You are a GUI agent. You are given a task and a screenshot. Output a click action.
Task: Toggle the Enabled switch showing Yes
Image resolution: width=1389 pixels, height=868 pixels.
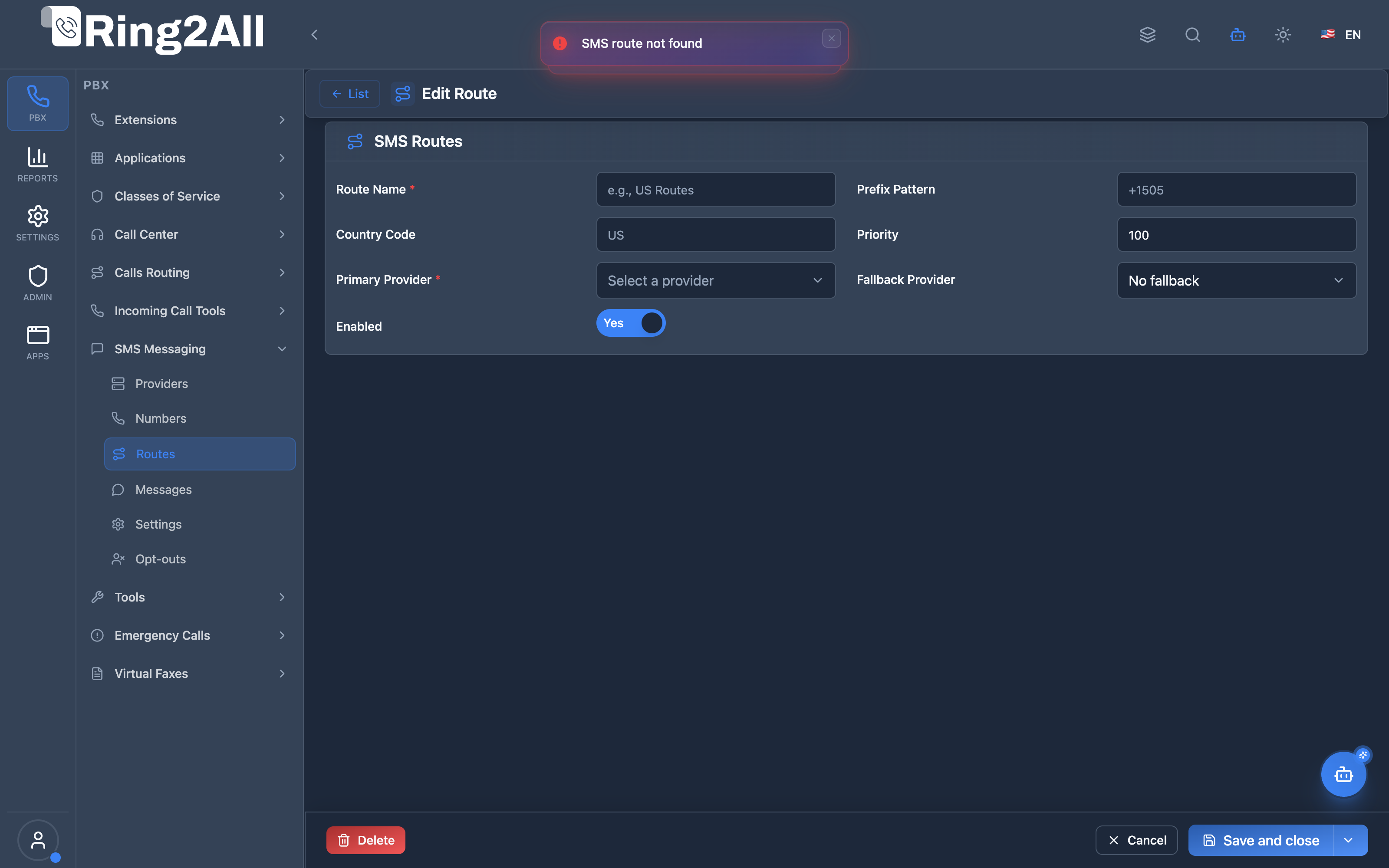point(631,323)
